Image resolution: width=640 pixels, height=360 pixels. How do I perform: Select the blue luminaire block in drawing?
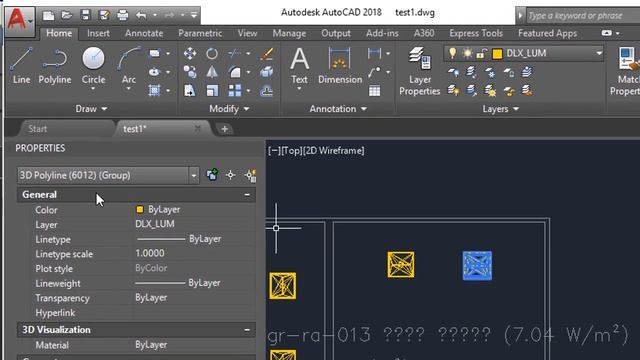[477, 266]
